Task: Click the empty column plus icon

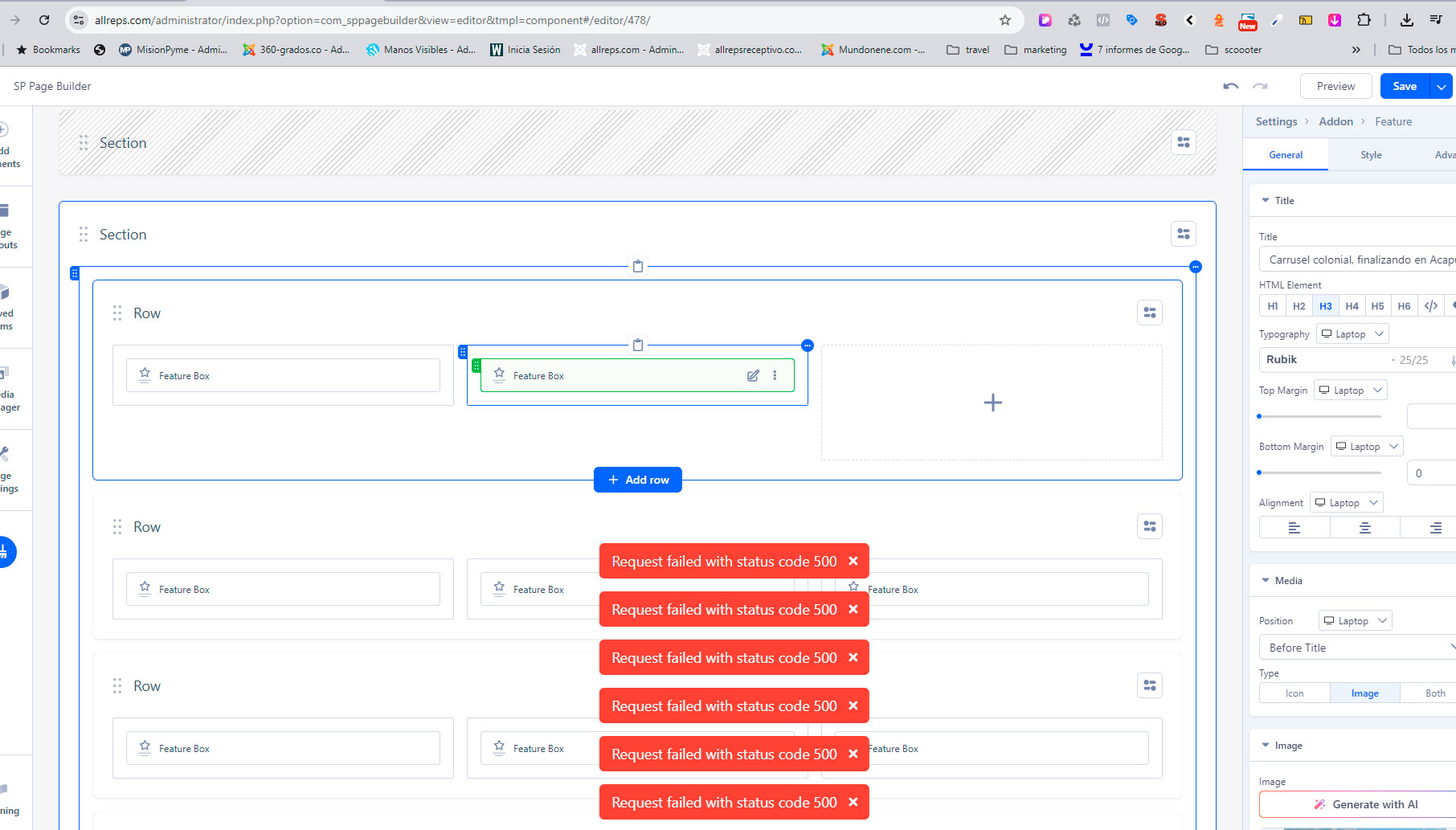Action: pyautogui.click(x=992, y=403)
